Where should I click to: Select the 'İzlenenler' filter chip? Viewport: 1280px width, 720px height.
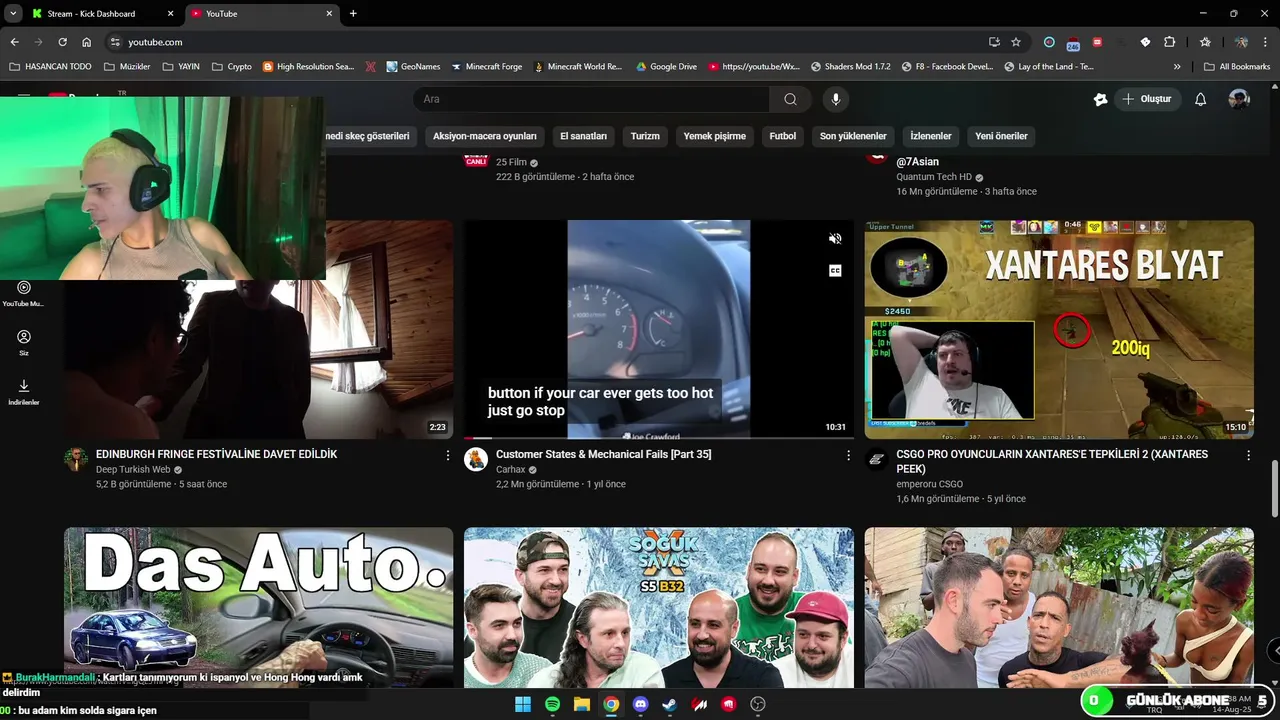point(931,136)
